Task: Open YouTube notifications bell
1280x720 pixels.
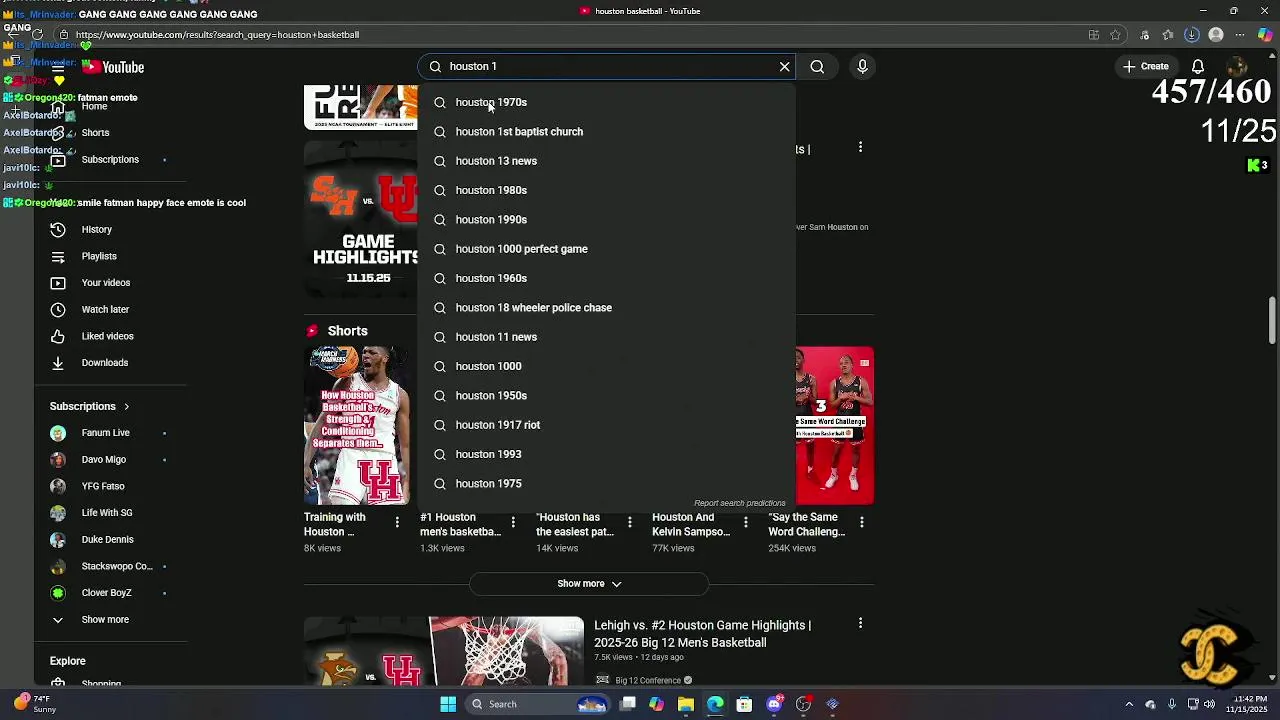Action: pos(1197,67)
